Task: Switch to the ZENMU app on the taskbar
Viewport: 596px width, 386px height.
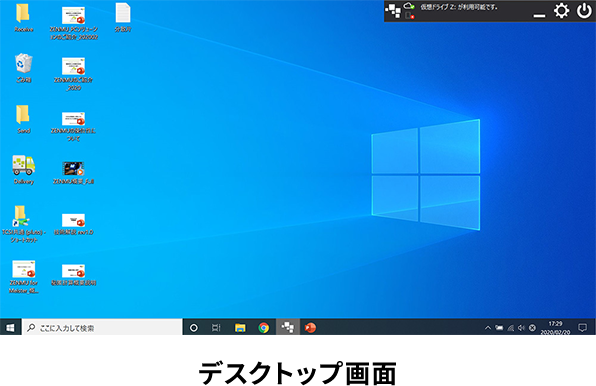Action: click(x=287, y=327)
